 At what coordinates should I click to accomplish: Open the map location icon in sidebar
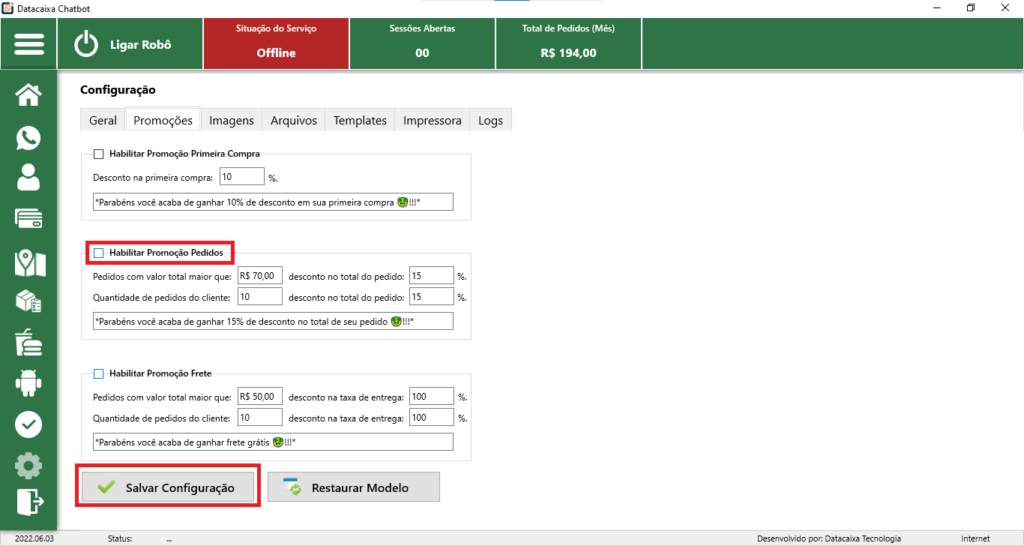[x=30, y=263]
